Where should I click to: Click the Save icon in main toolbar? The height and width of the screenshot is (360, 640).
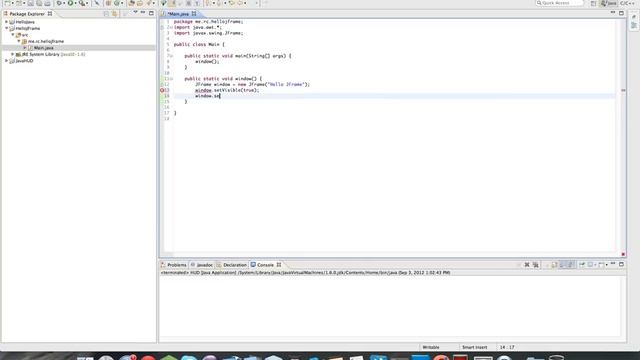pyautogui.click(x=30, y=3)
